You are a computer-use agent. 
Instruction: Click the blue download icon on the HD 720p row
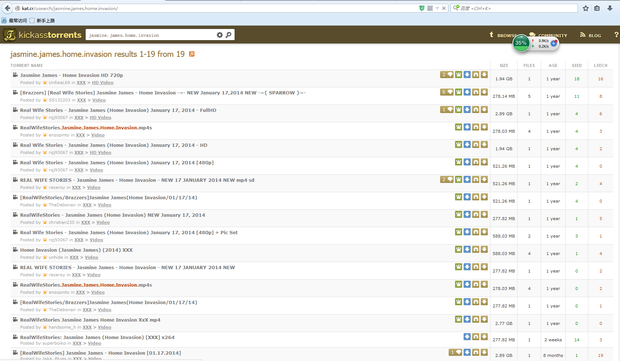coord(467,75)
